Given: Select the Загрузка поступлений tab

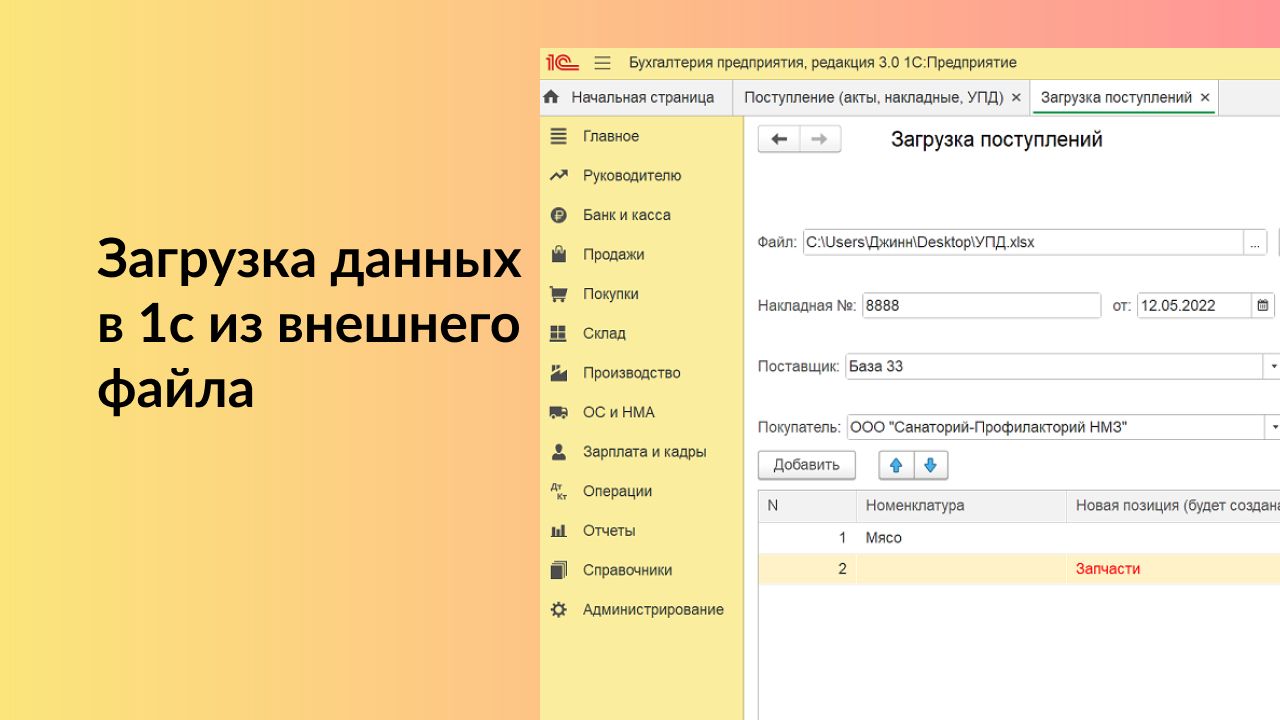Looking at the screenshot, I should pyautogui.click(x=1125, y=98).
